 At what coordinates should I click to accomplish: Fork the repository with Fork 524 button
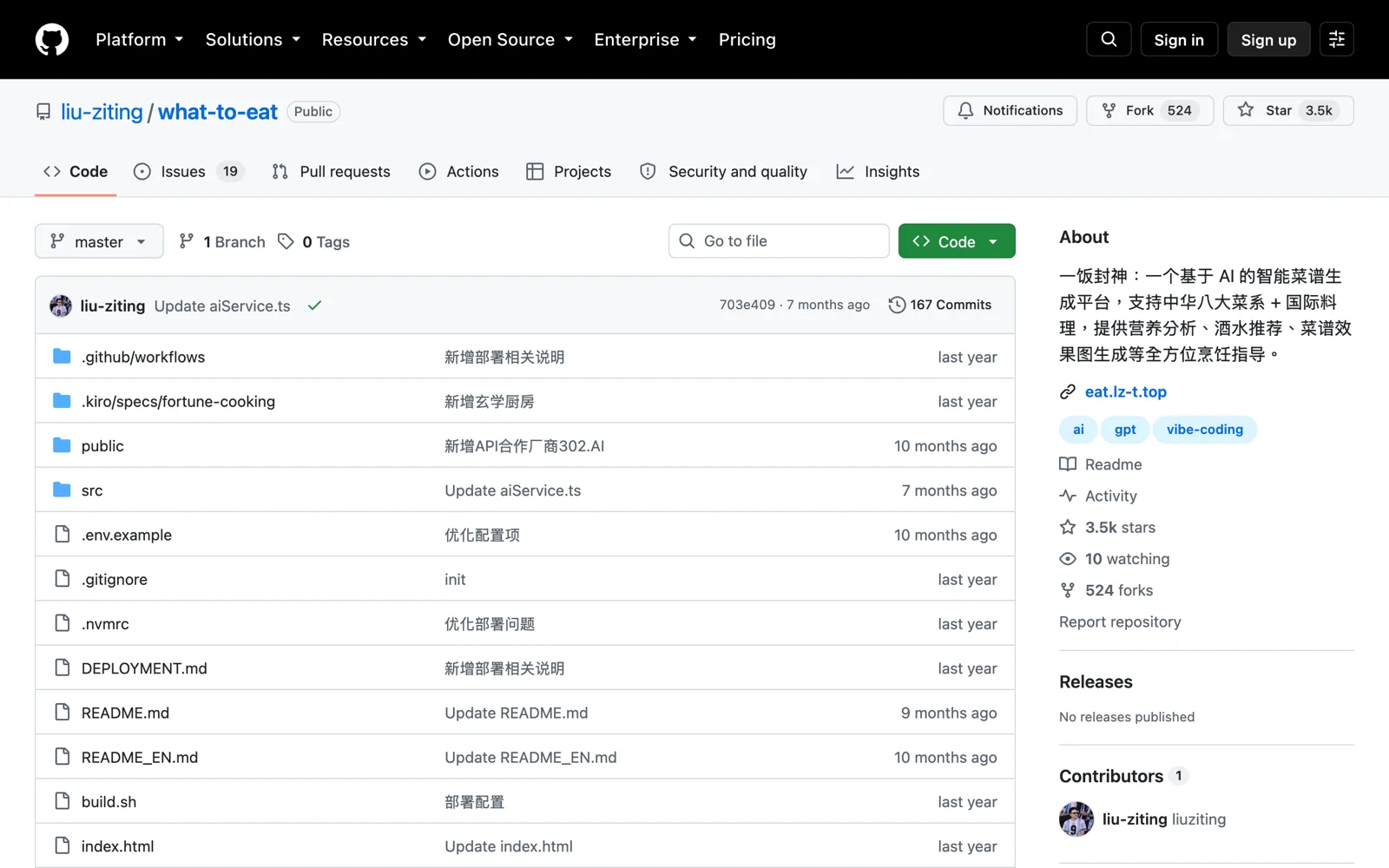click(1149, 110)
